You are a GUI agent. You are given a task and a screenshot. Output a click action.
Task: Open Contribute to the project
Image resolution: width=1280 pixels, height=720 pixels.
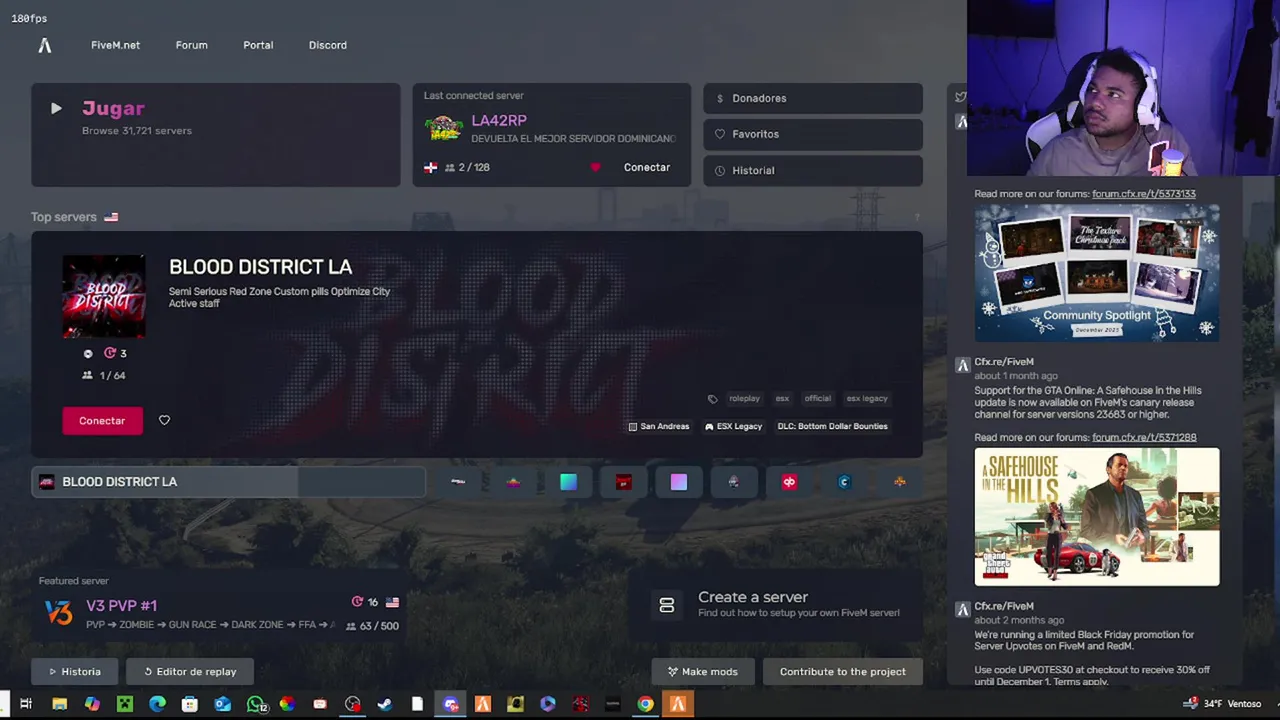pos(842,672)
